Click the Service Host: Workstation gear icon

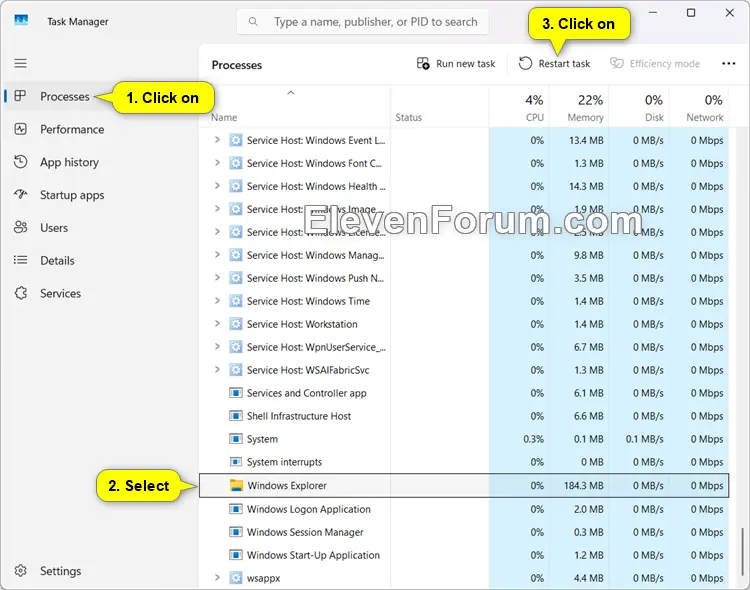[235, 324]
